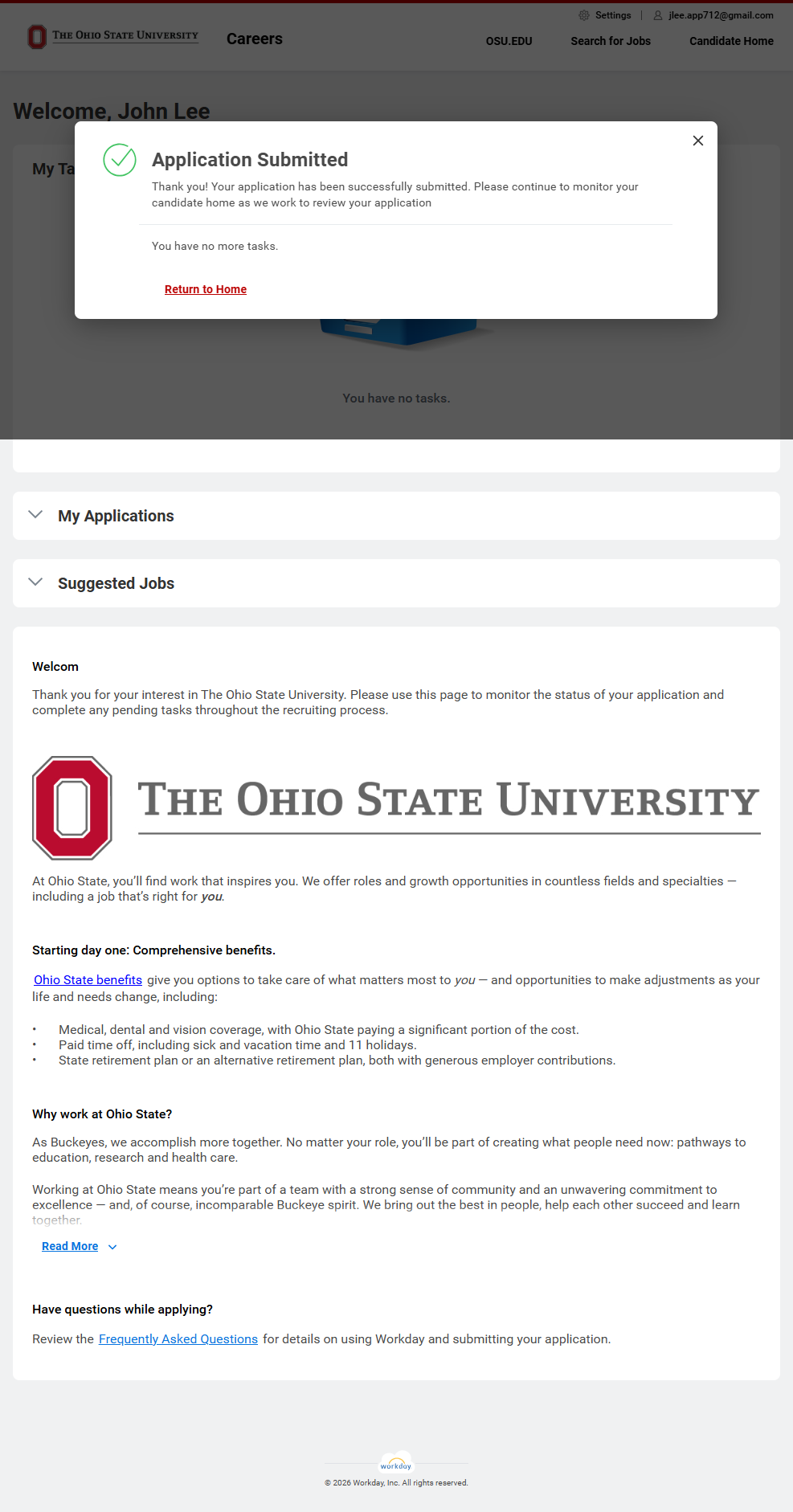The height and width of the screenshot is (1512, 793).
Task: Click the Read More link
Action: (70, 1246)
